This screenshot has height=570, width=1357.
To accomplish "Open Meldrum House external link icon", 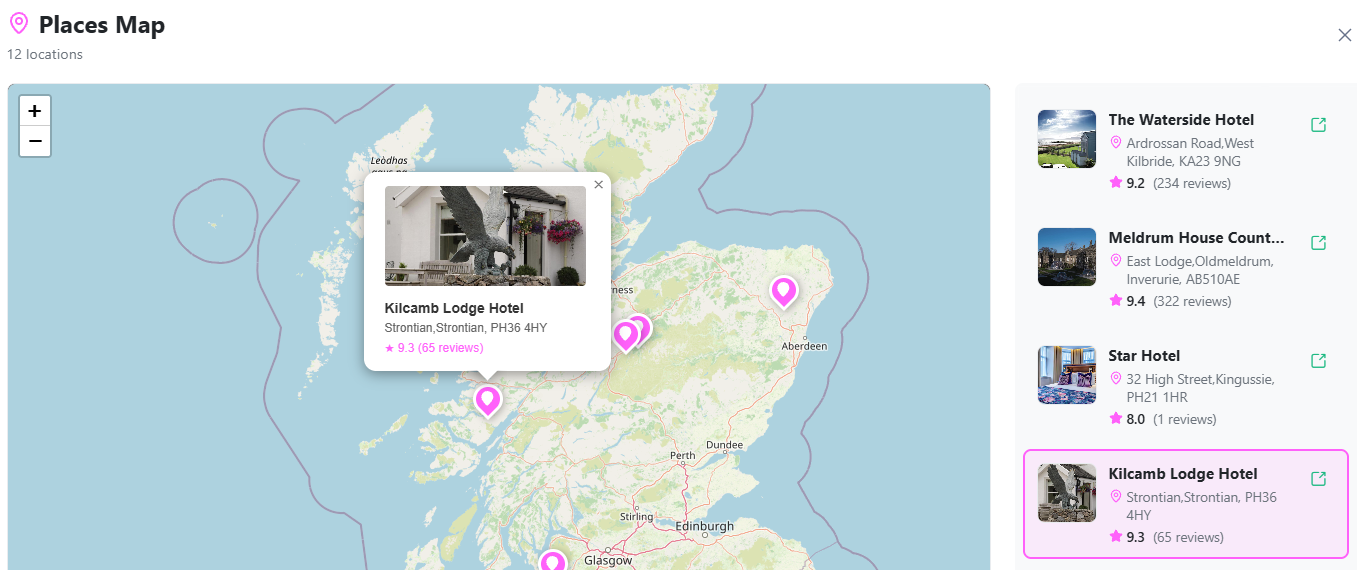I will (x=1318, y=243).
